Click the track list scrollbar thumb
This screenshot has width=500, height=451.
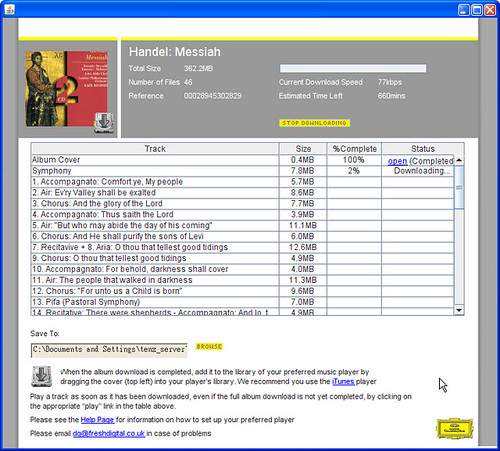coord(459,187)
